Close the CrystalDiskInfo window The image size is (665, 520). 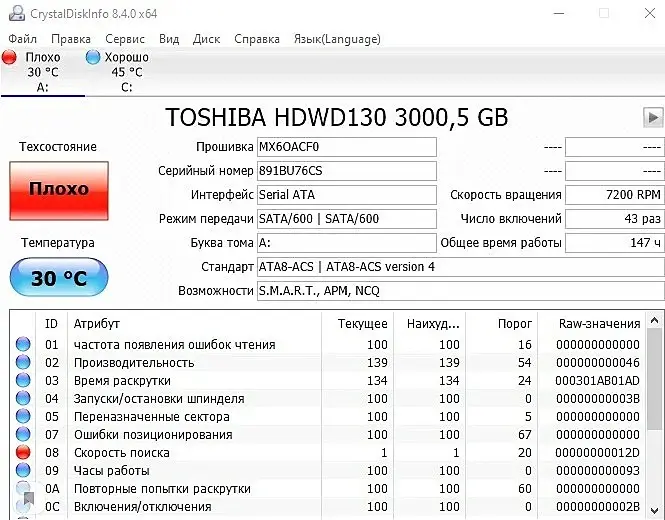(x=650, y=14)
